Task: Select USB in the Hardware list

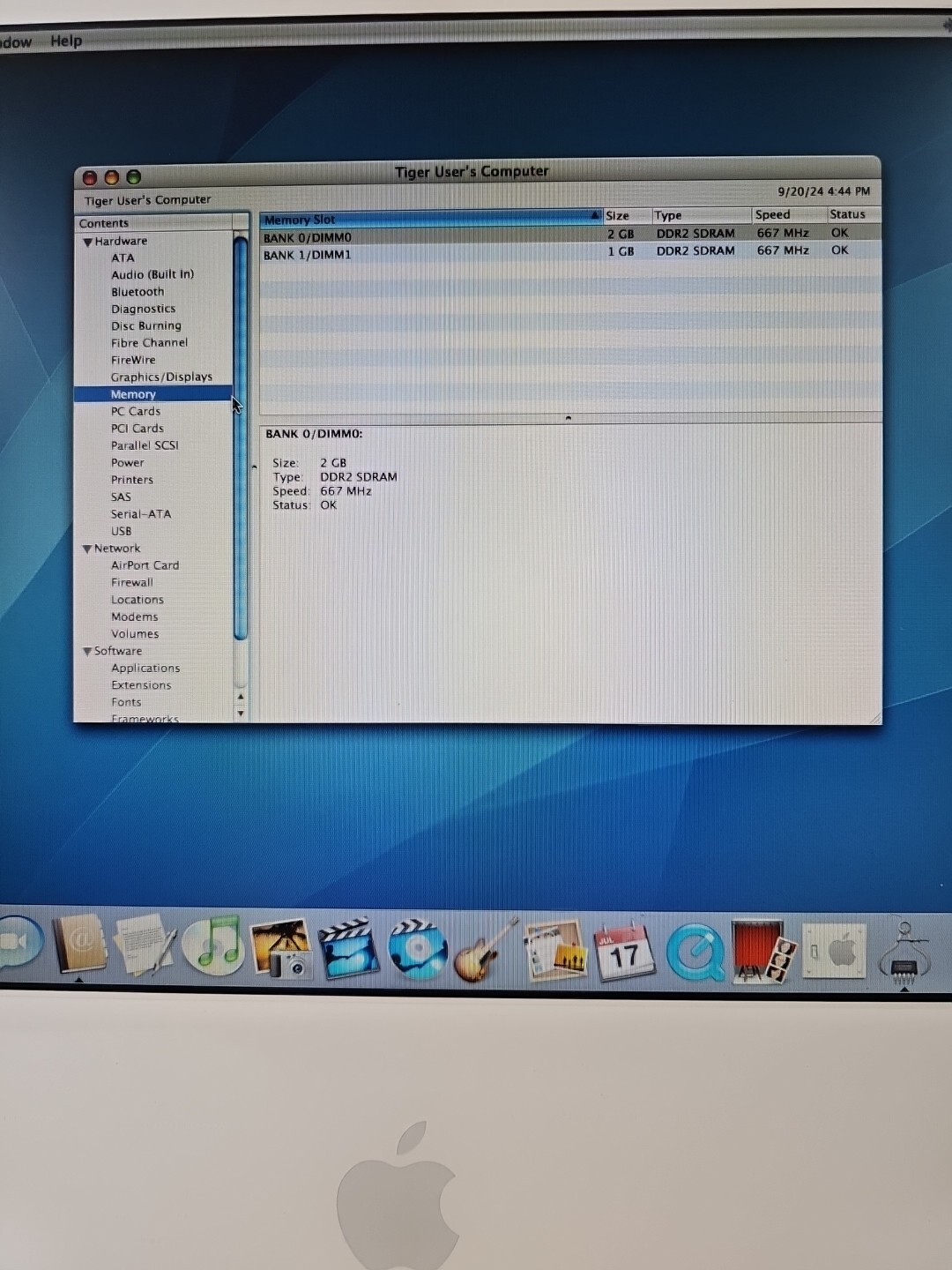Action: 122,532
